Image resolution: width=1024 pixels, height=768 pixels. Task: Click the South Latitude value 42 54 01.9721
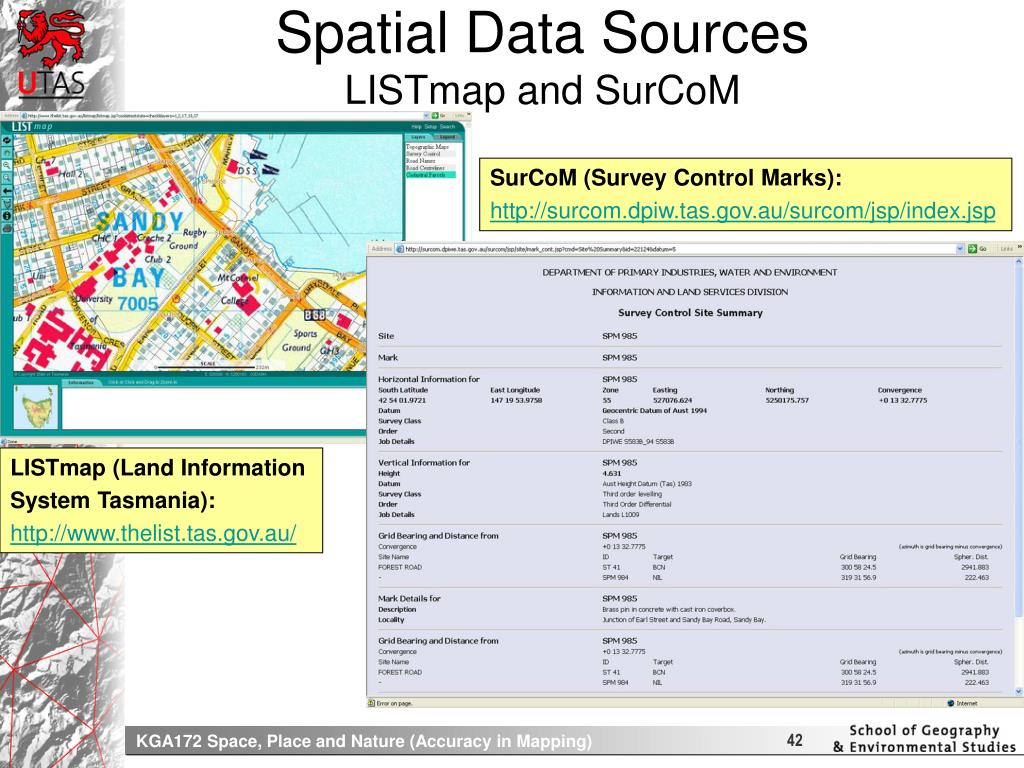pos(402,400)
